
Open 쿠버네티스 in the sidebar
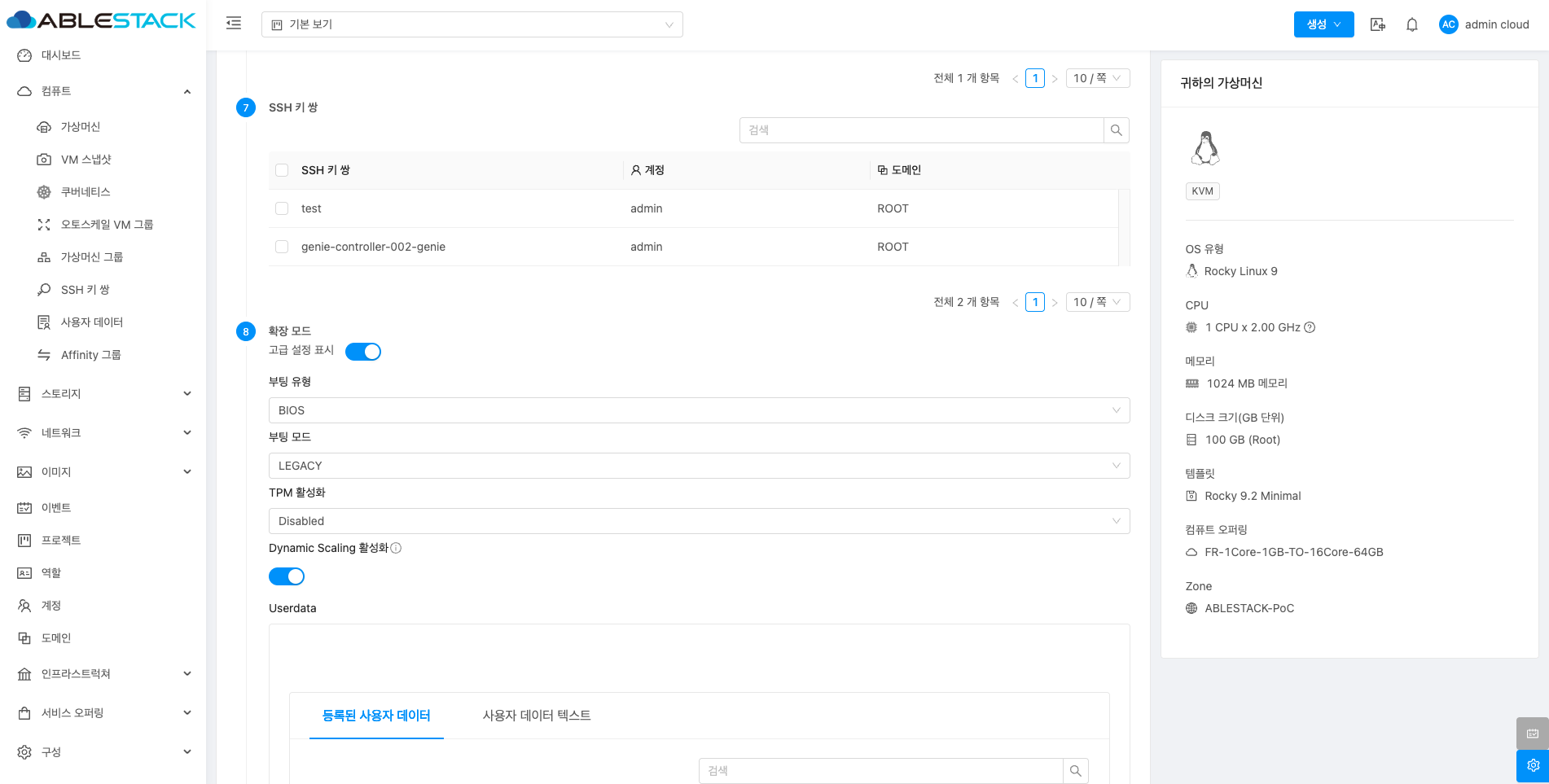point(86,192)
